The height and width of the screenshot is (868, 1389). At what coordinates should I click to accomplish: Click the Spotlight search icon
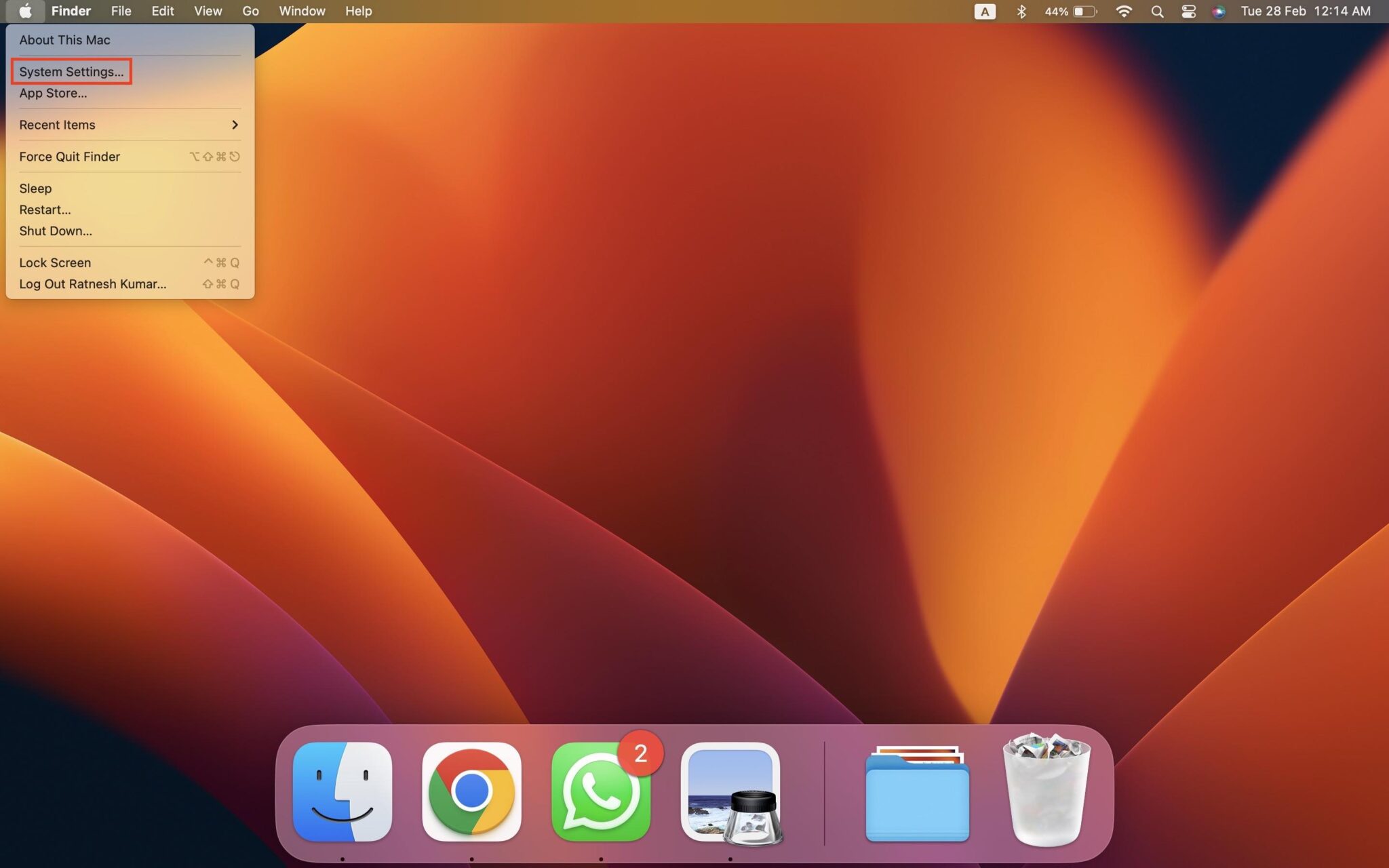click(x=1157, y=11)
